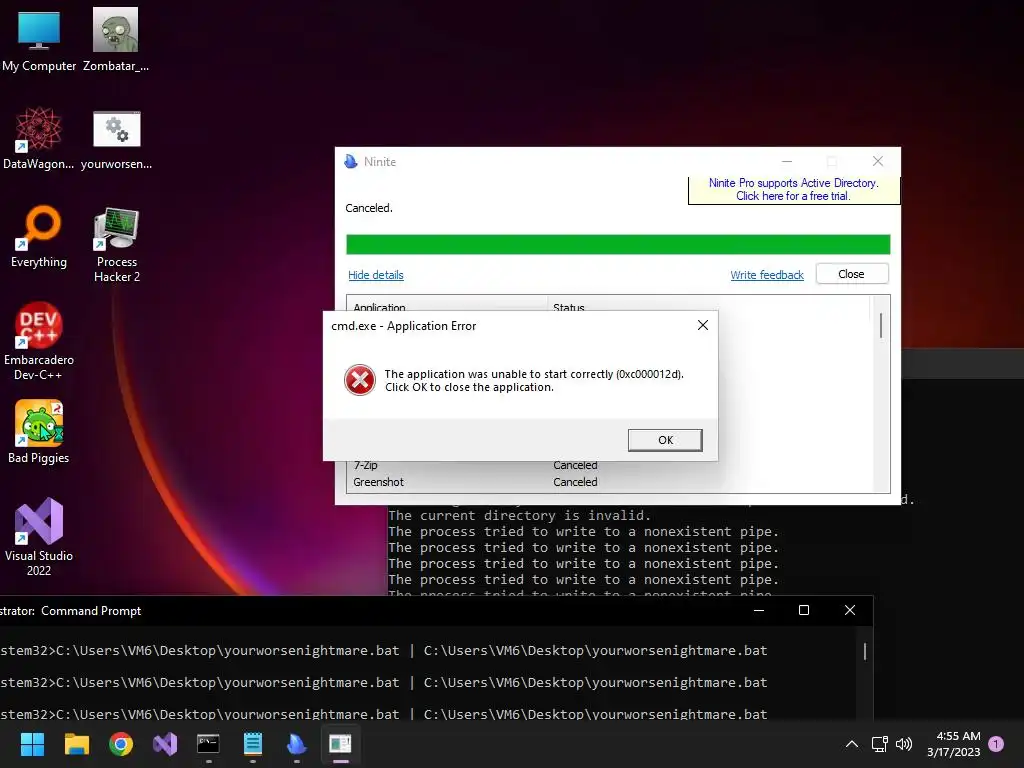
Task: Open the Bad Piggies shortcut
Action: 39,432
